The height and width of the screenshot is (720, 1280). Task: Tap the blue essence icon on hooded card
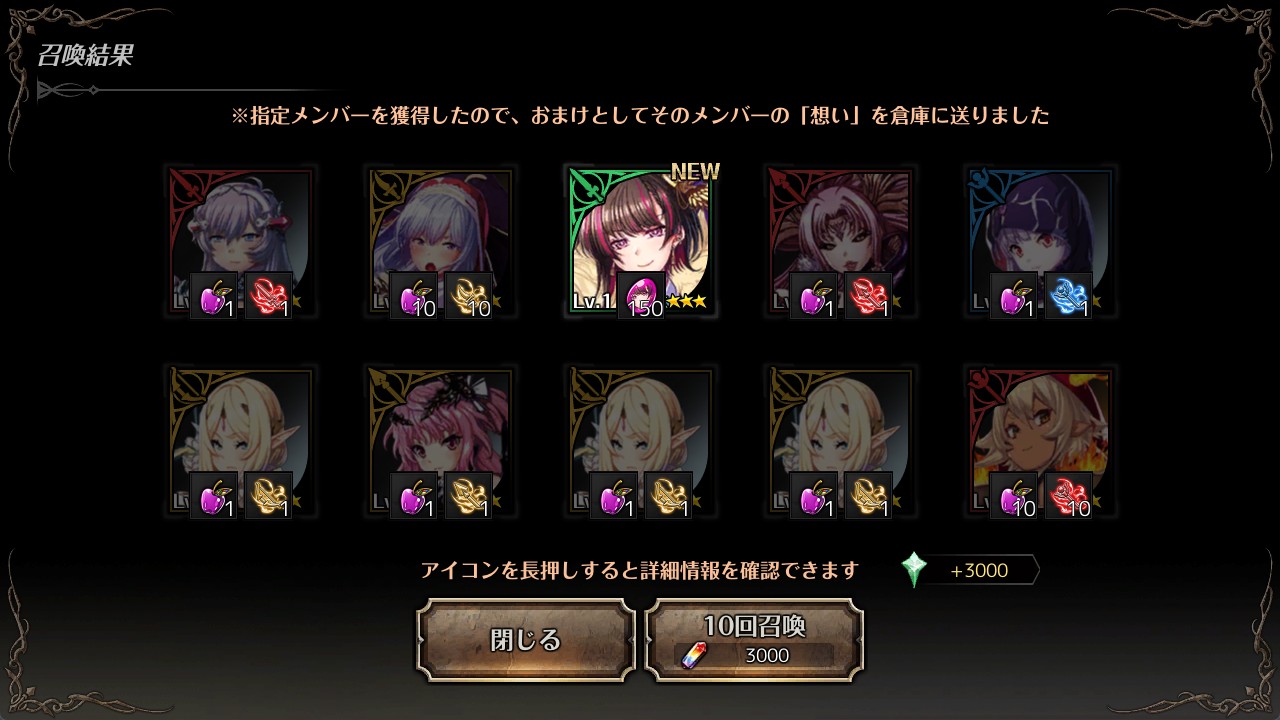pyautogui.click(x=1068, y=296)
